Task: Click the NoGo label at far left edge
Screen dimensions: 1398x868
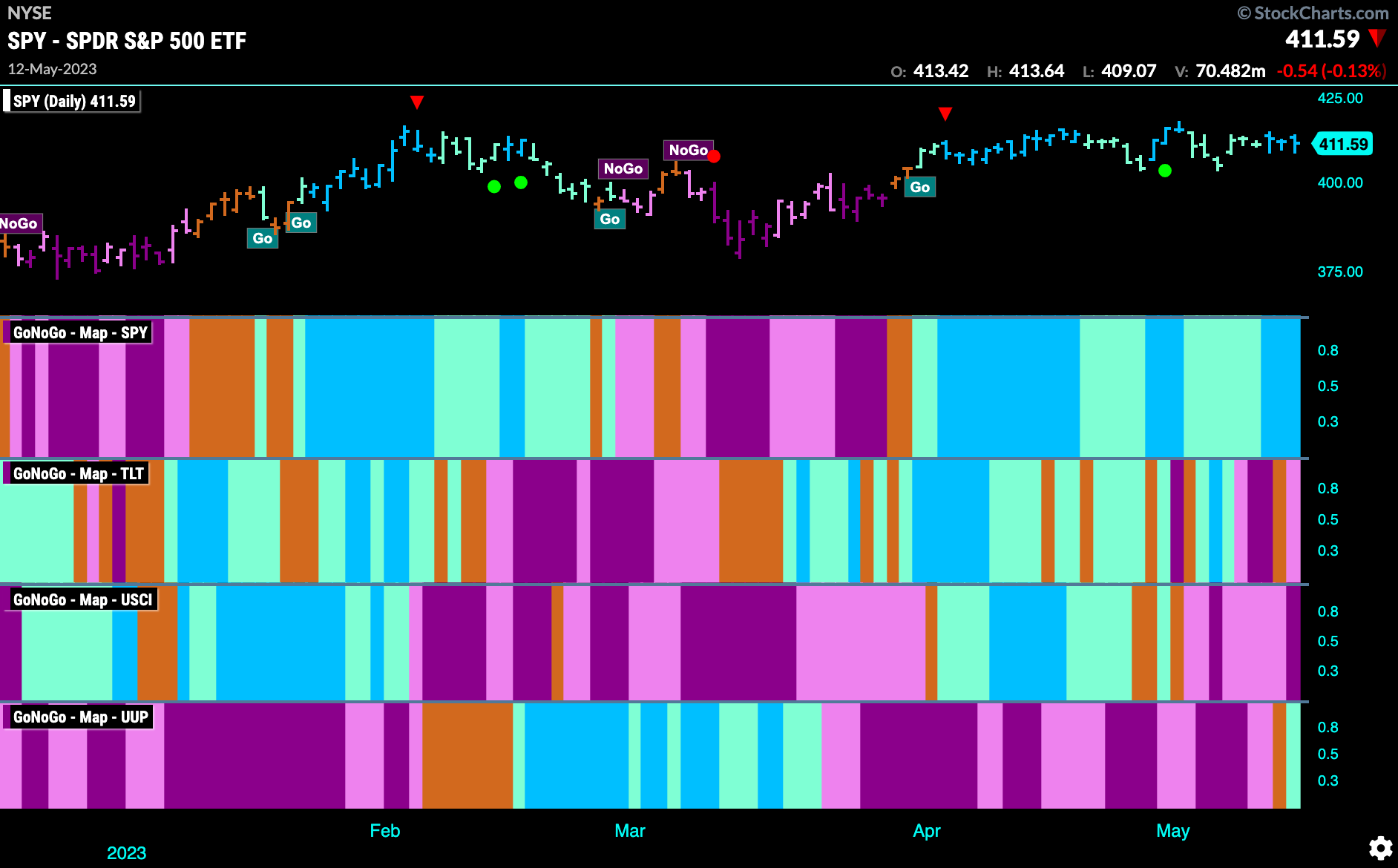Action: (x=20, y=223)
